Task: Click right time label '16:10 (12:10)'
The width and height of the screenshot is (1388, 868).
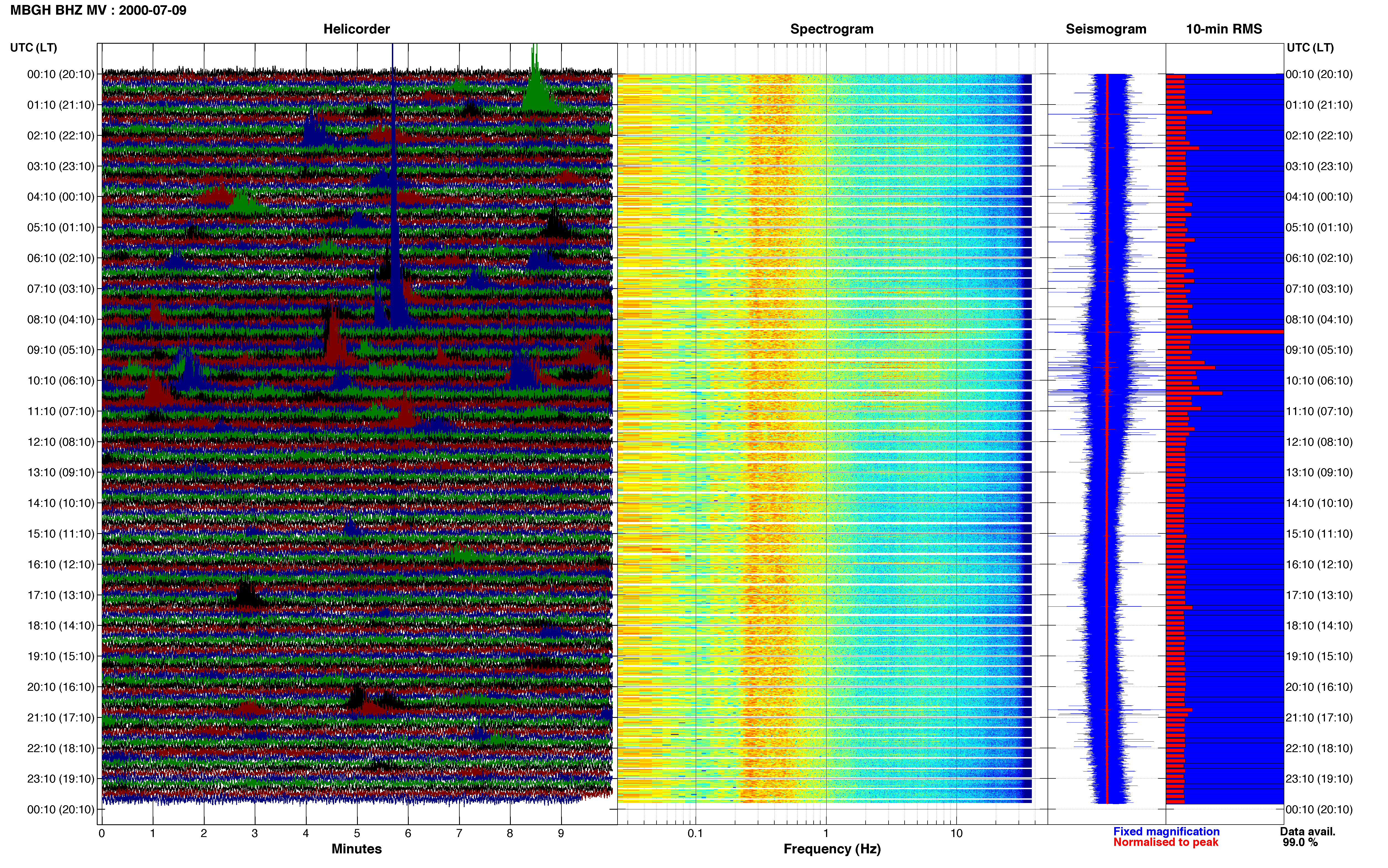Action: pyautogui.click(x=1319, y=564)
